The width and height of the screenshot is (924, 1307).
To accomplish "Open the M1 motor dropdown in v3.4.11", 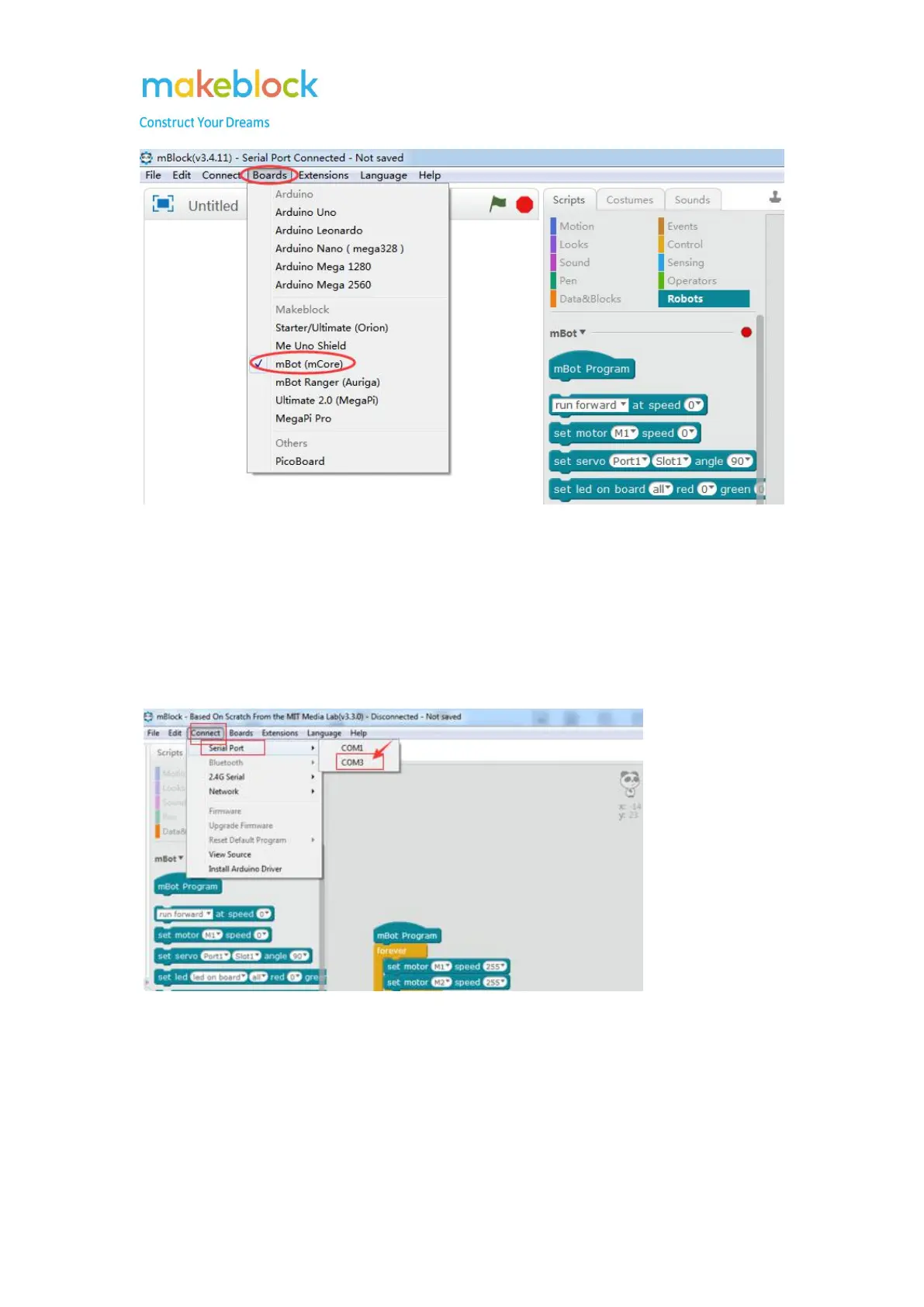I will tap(624, 433).
